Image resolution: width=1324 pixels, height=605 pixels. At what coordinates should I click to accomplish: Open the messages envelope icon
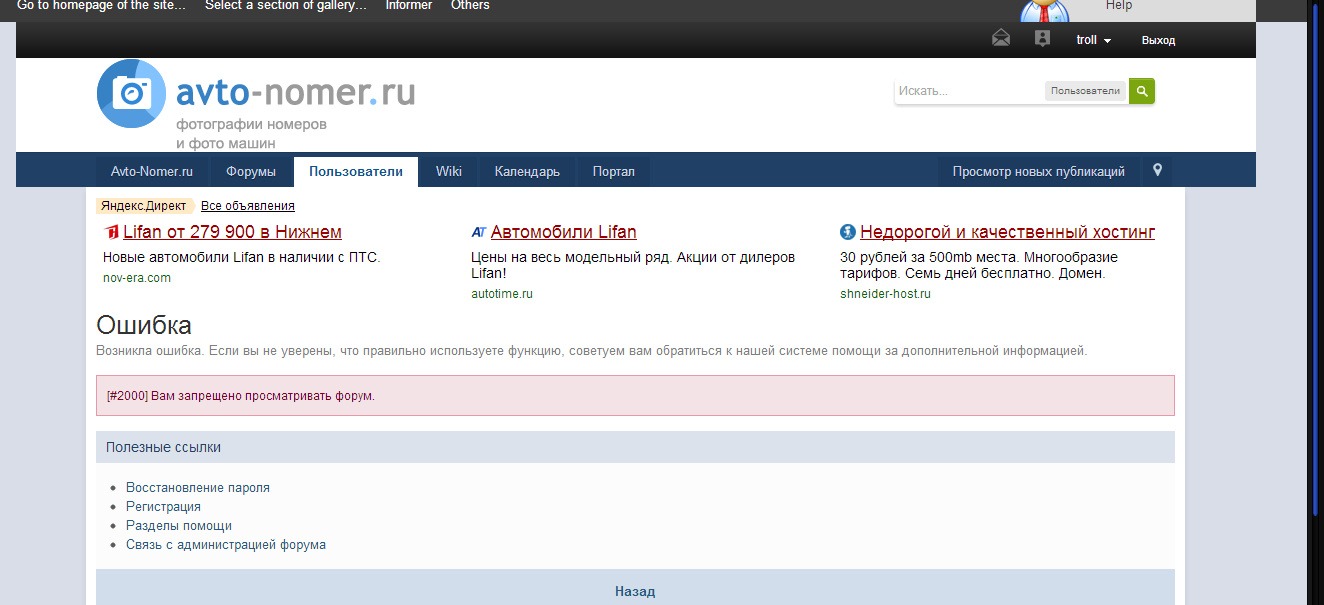[1001, 39]
